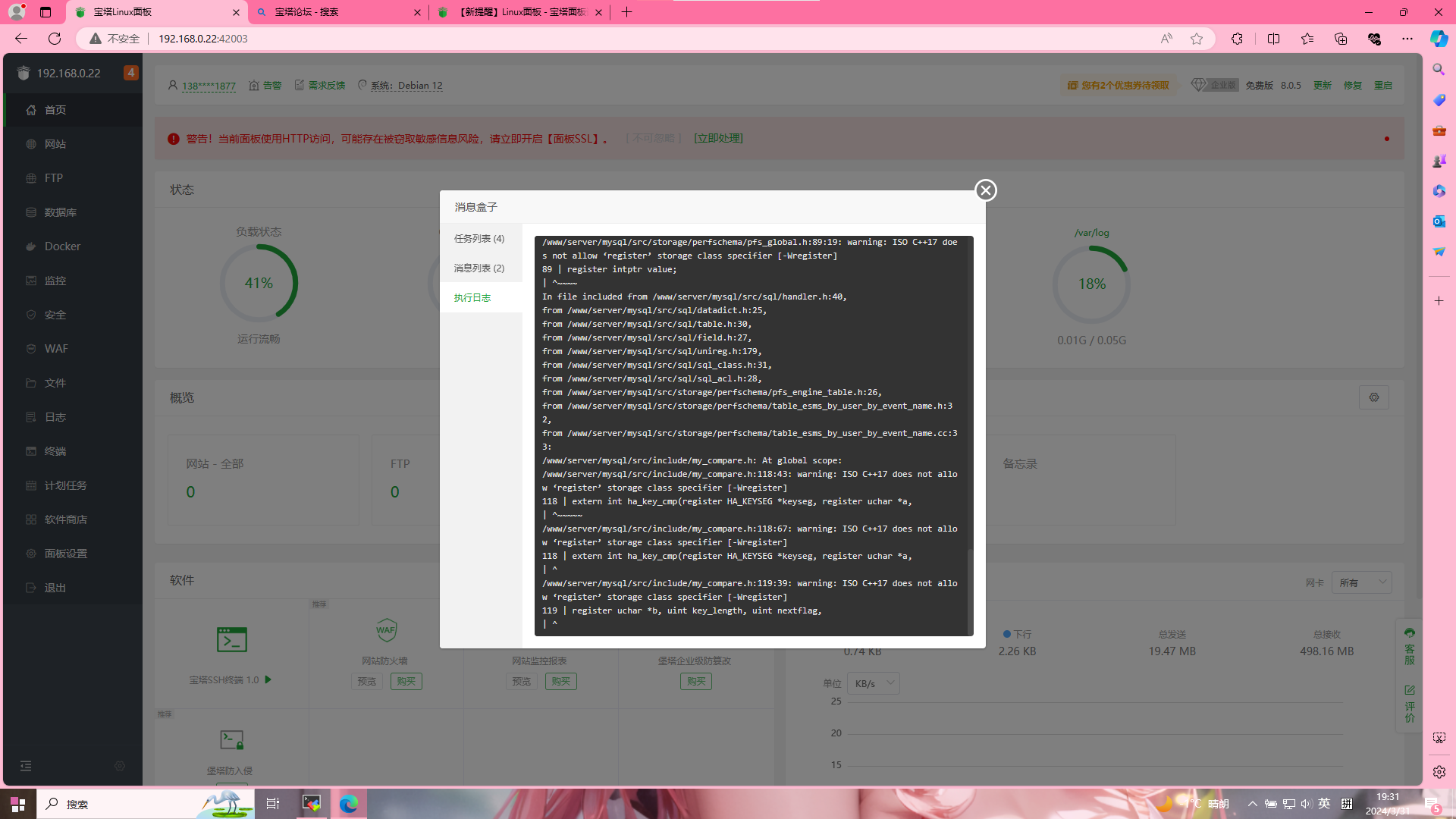
Task: Click the account link 138****1877
Action: (x=209, y=86)
